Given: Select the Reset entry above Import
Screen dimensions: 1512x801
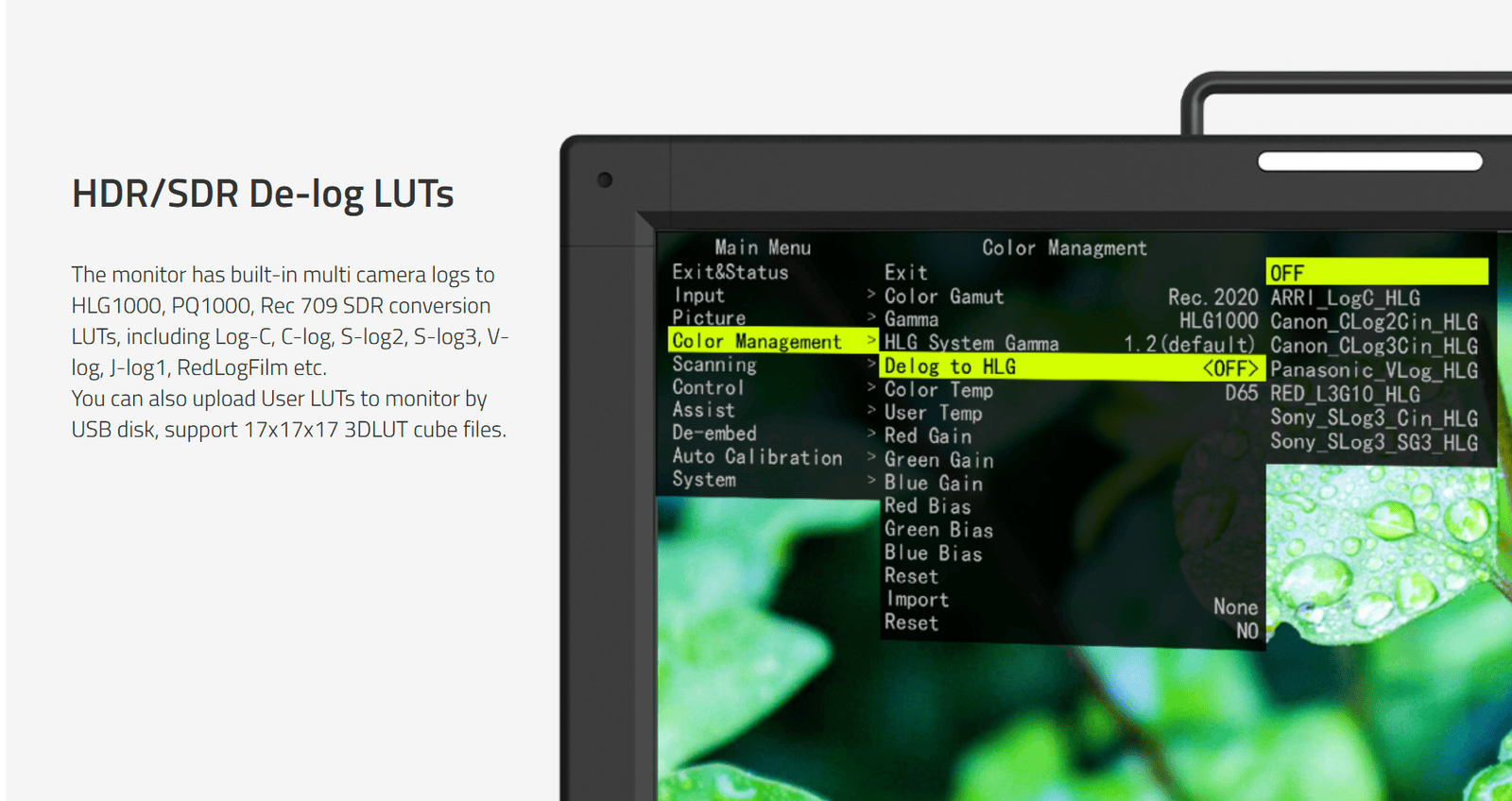Looking at the screenshot, I should pyautogui.click(x=911, y=576).
